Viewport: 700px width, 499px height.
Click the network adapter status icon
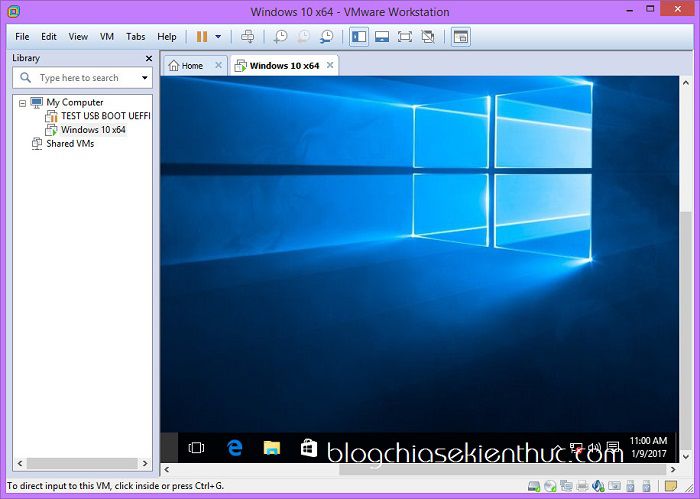click(566, 486)
